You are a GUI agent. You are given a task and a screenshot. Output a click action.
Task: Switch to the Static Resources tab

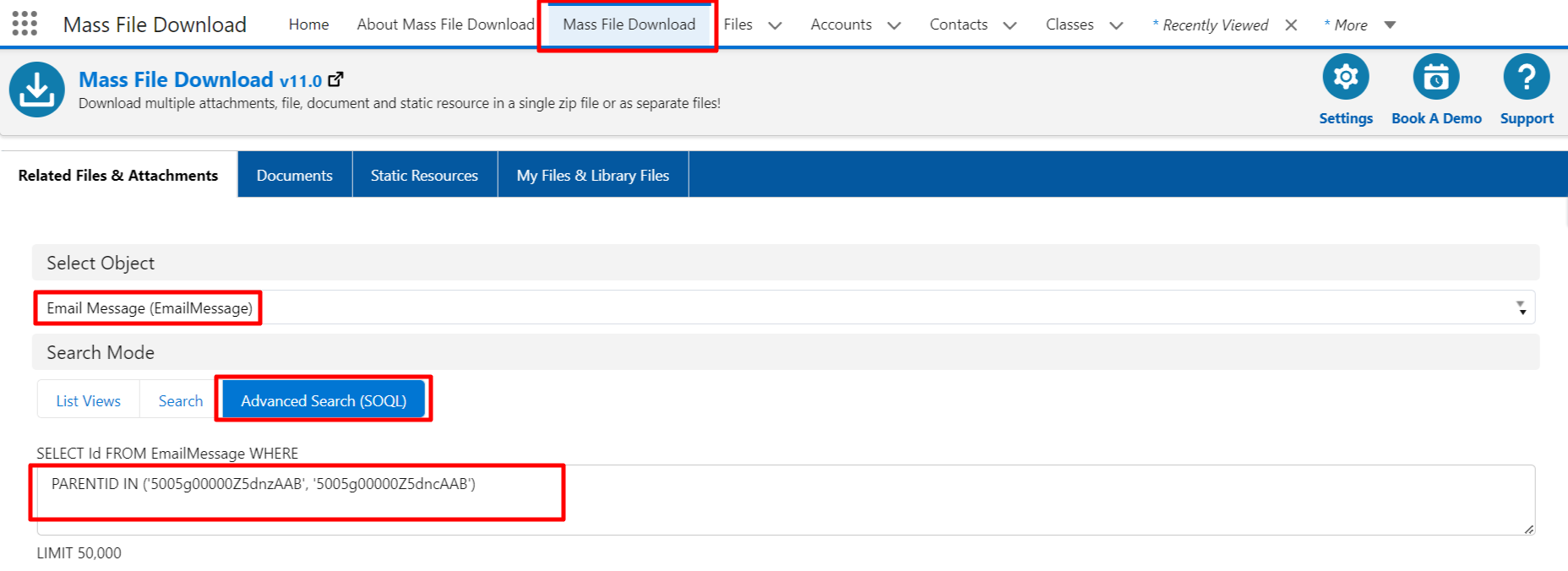click(x=424, y=175)
